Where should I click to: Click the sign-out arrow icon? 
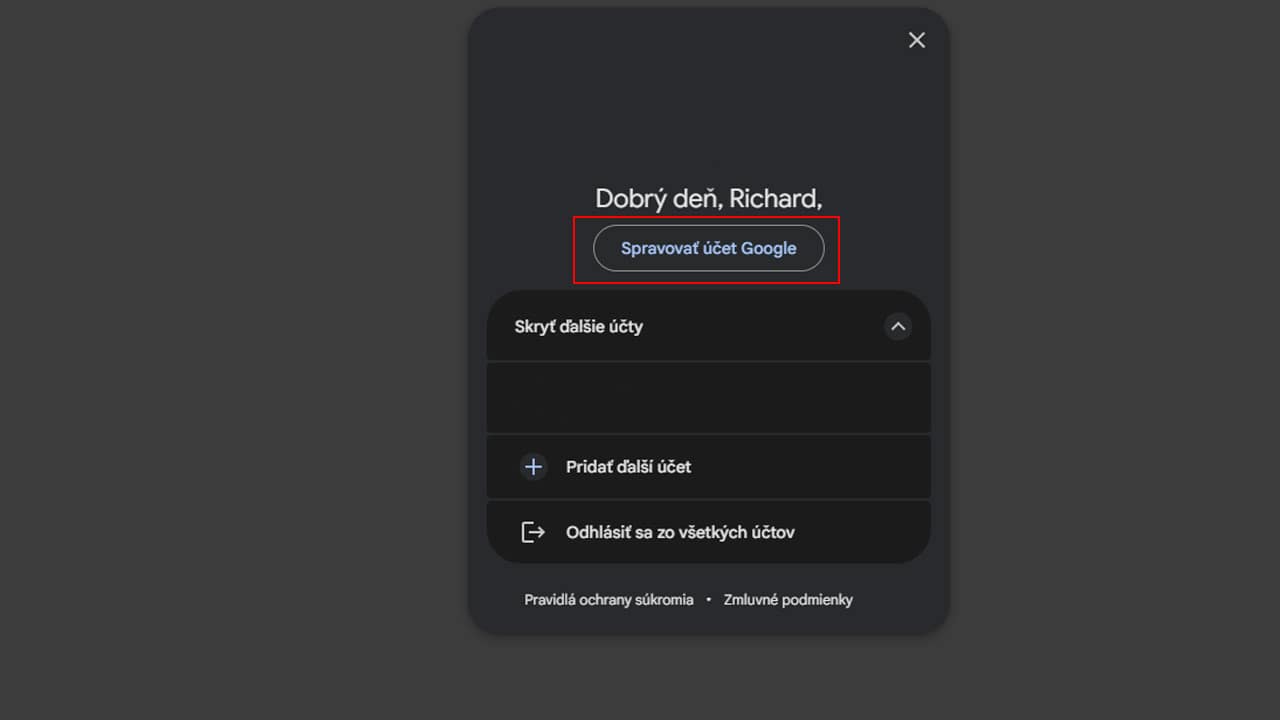coord(533,532)
